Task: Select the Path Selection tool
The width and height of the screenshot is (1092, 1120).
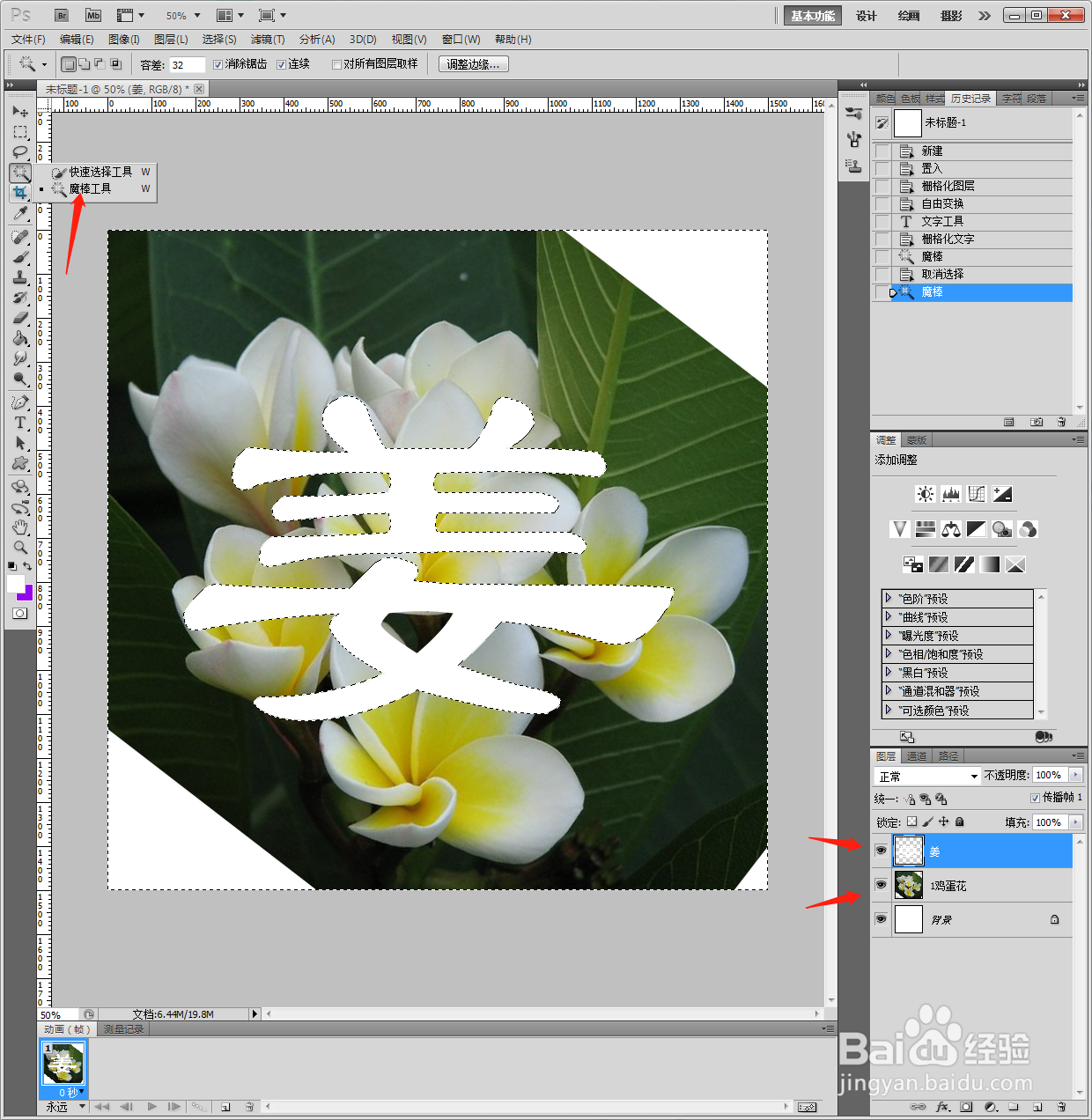Action: pyautogui.click(x=20, y=443)
